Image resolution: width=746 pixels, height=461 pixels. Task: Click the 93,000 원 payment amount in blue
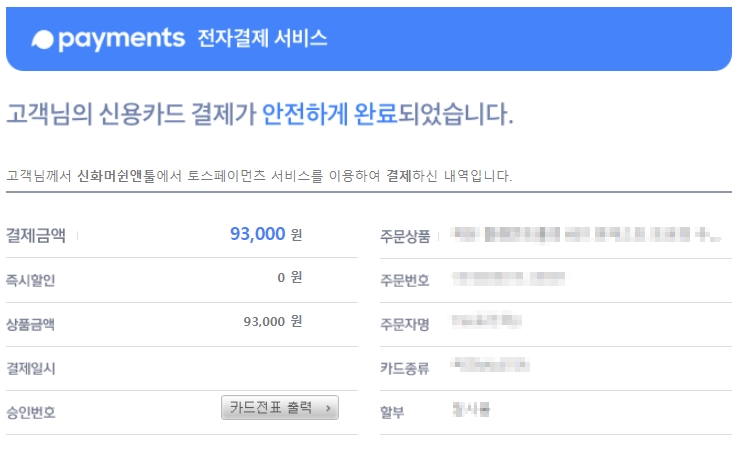pos(266,234)
